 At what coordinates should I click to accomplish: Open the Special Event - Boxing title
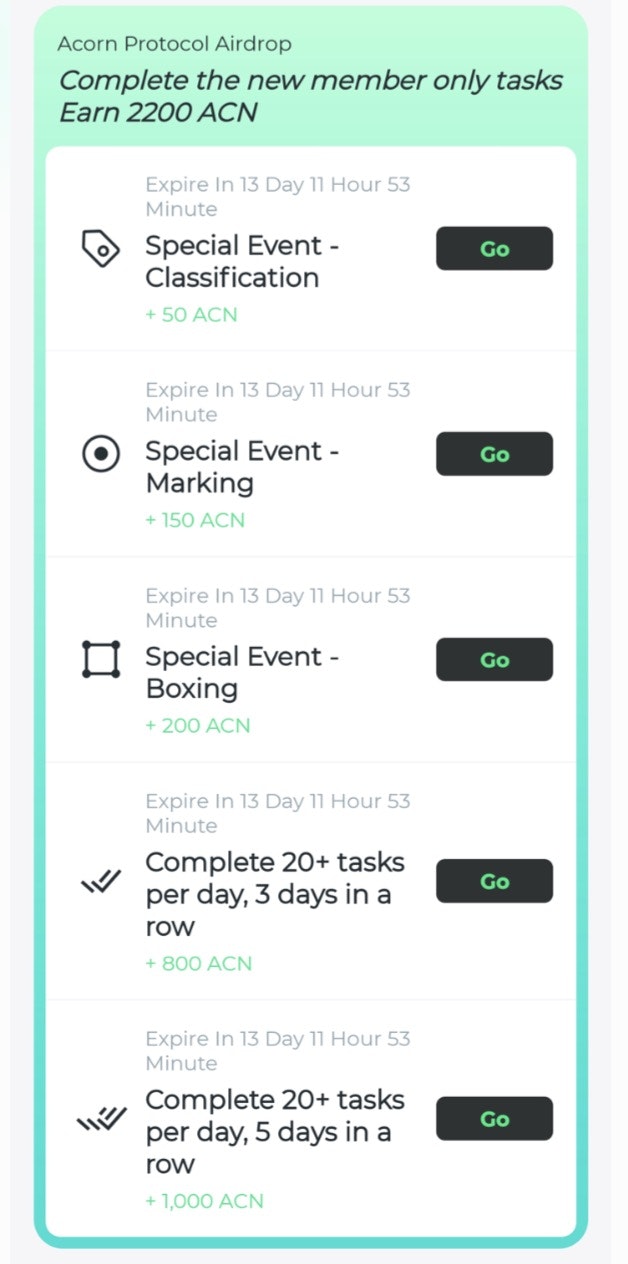242,673
